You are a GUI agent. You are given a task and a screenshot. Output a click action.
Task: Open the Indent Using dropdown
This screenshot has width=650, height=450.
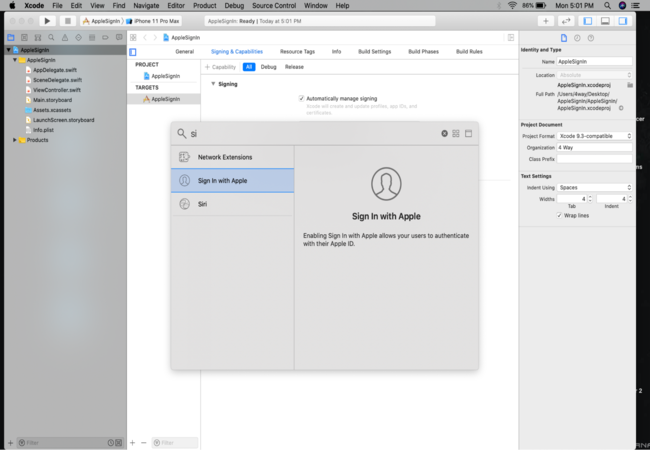click(x=594, y=187)
